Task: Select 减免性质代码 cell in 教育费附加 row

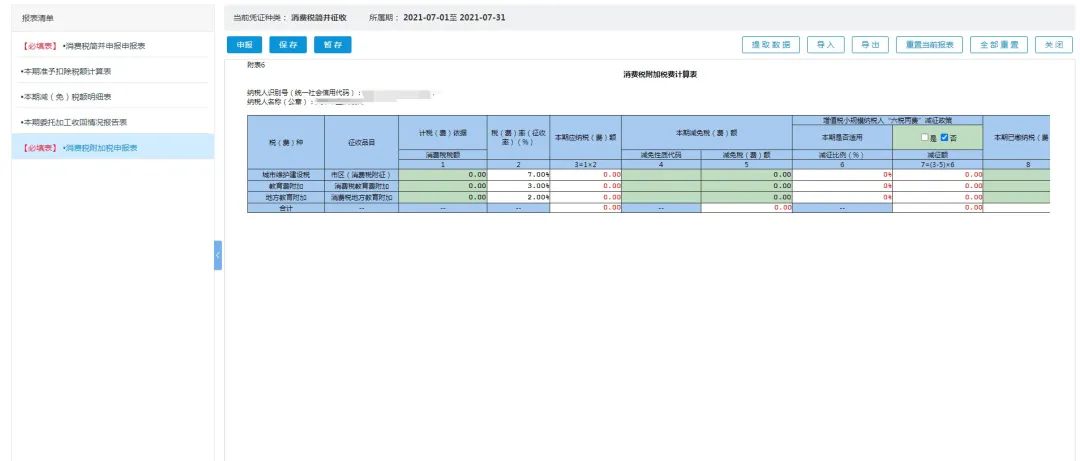Action: click(661, 186)
